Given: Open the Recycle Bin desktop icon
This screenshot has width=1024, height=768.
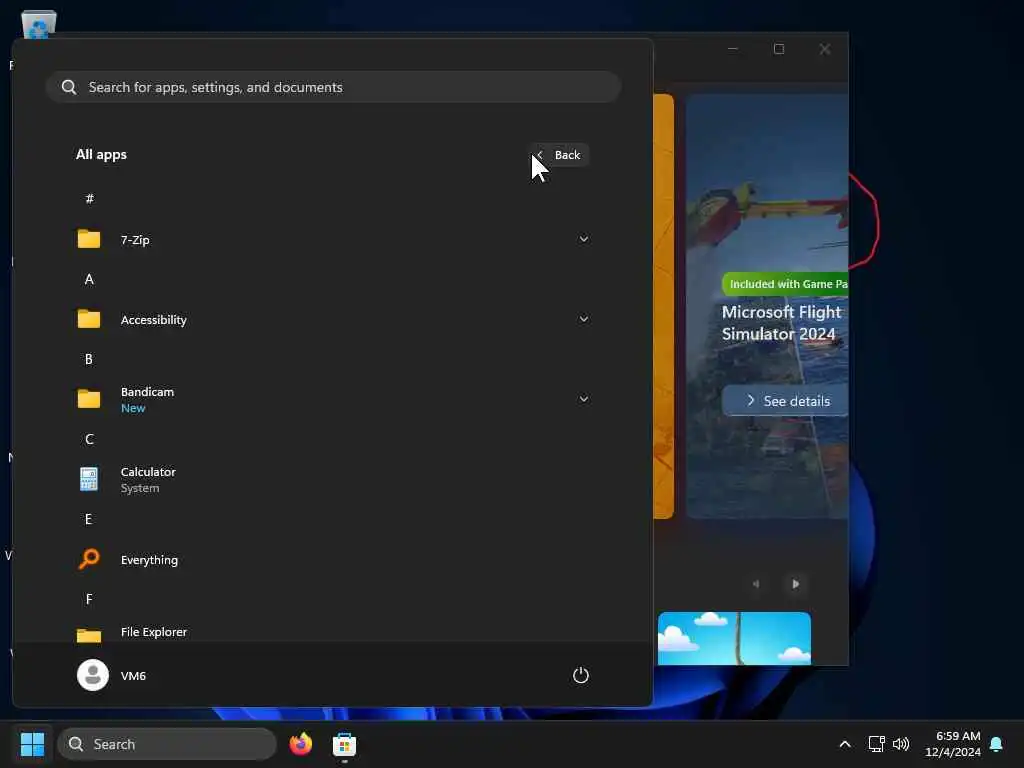Looking at the screenshot, I should coord(39,25).
